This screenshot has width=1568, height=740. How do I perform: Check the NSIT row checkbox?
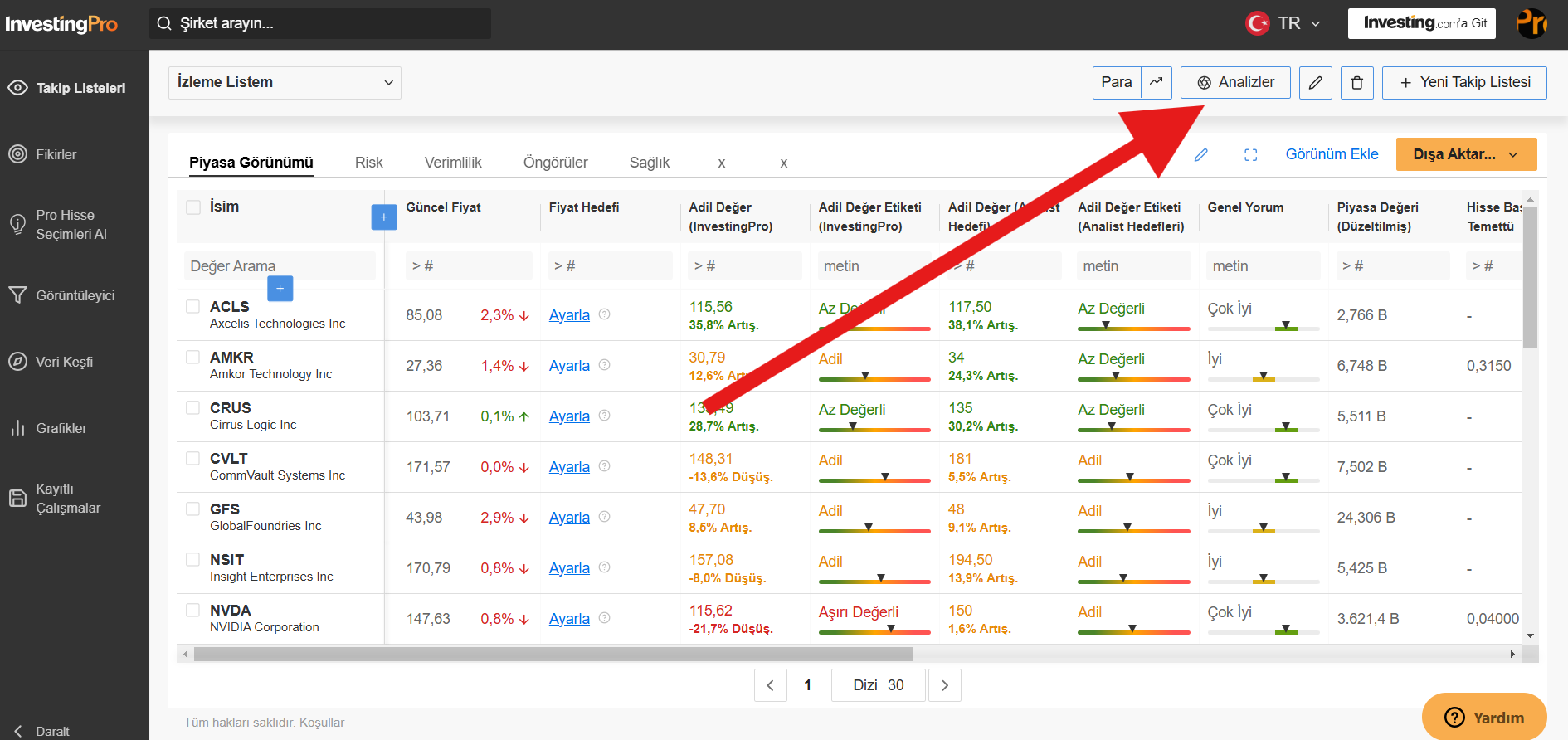tap(193, 559)
